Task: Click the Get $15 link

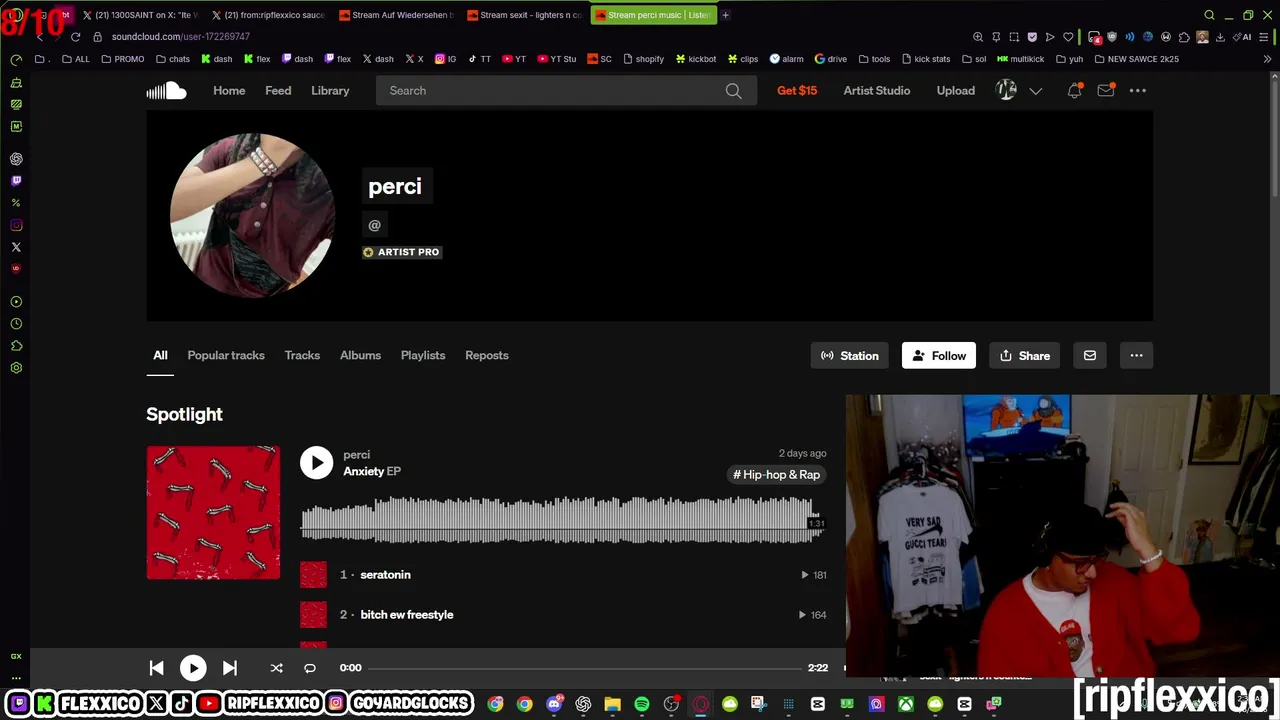Action: click(797, 91)
